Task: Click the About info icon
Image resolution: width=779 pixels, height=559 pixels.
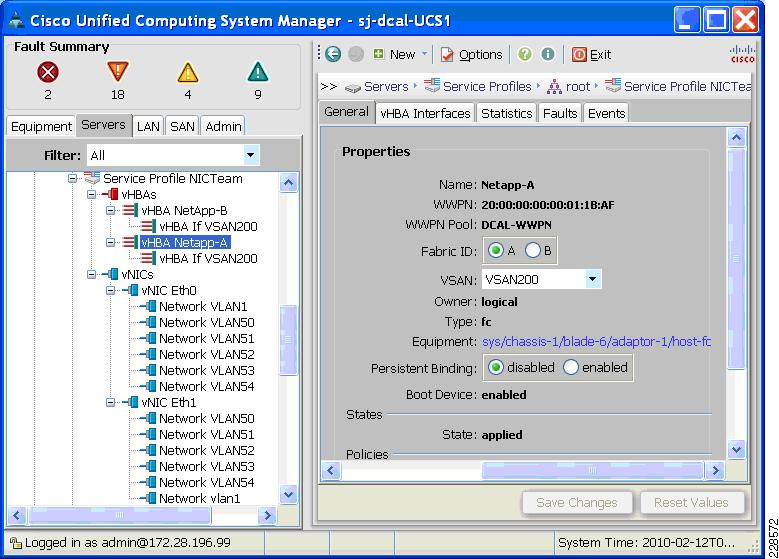Action: pyautogui.click(x=547, y=54)
